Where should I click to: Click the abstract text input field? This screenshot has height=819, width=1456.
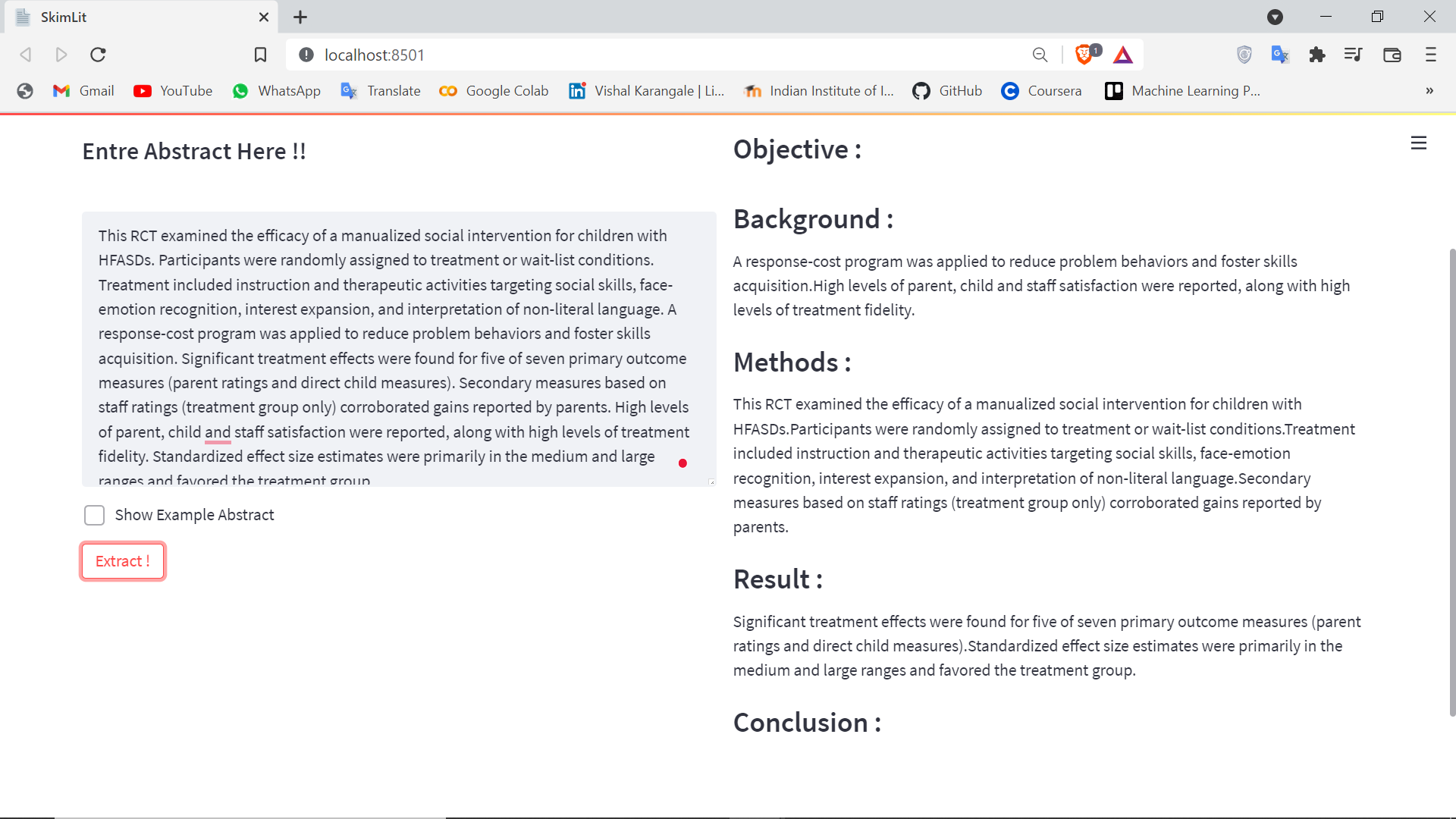tap(399, 350)
